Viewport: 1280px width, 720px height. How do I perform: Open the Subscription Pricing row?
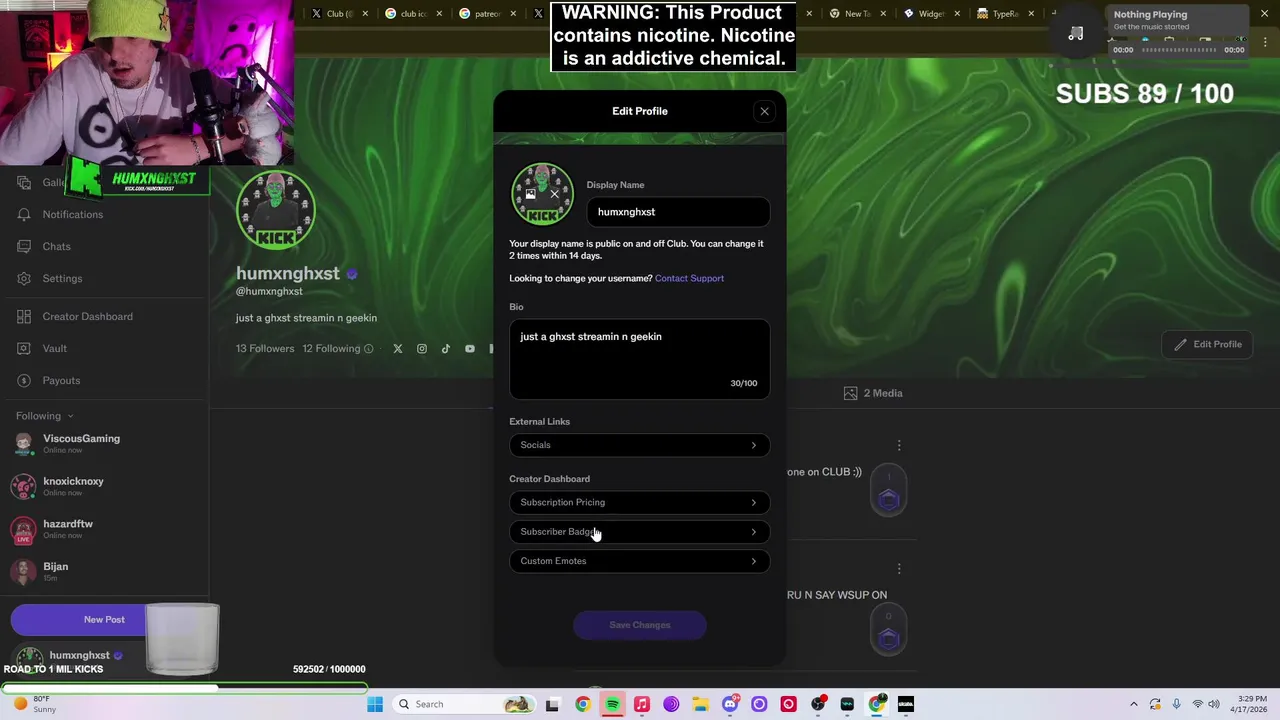[640, 502]
